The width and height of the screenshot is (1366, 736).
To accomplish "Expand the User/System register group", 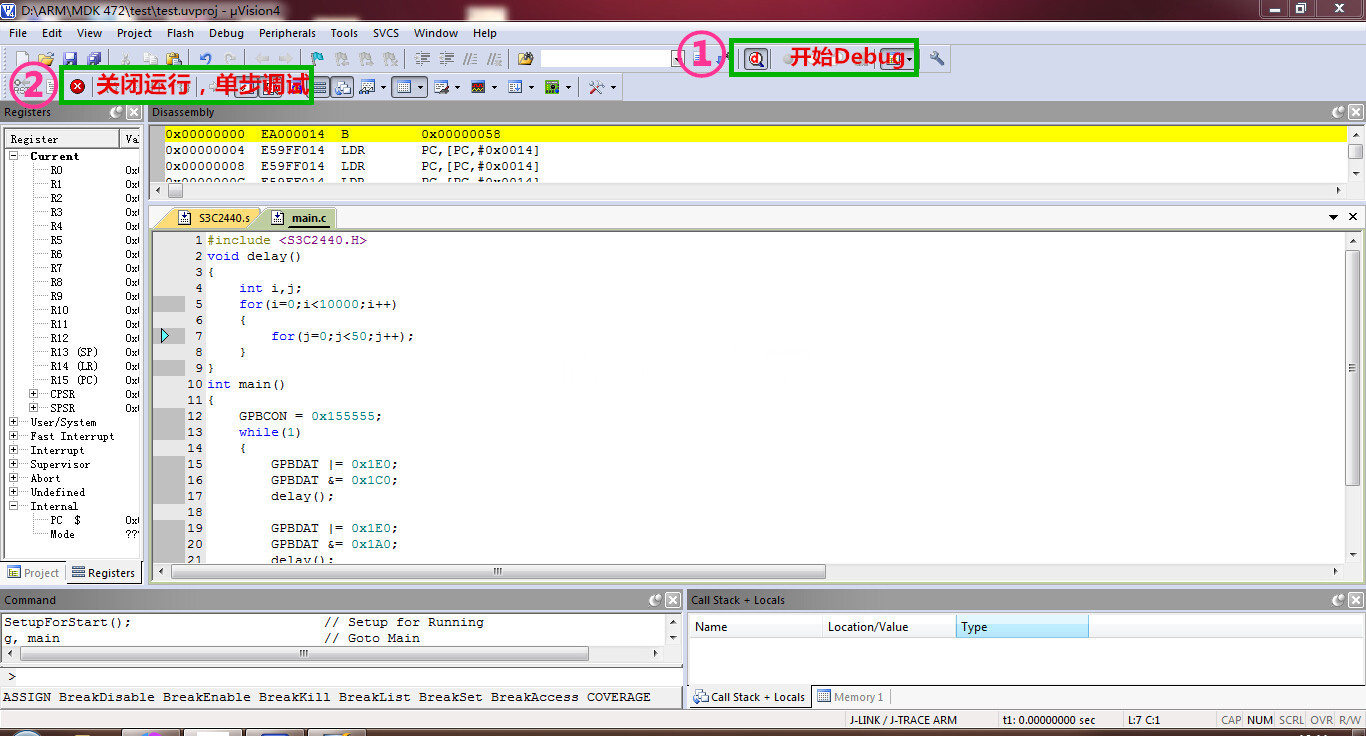I will (14, 422).
